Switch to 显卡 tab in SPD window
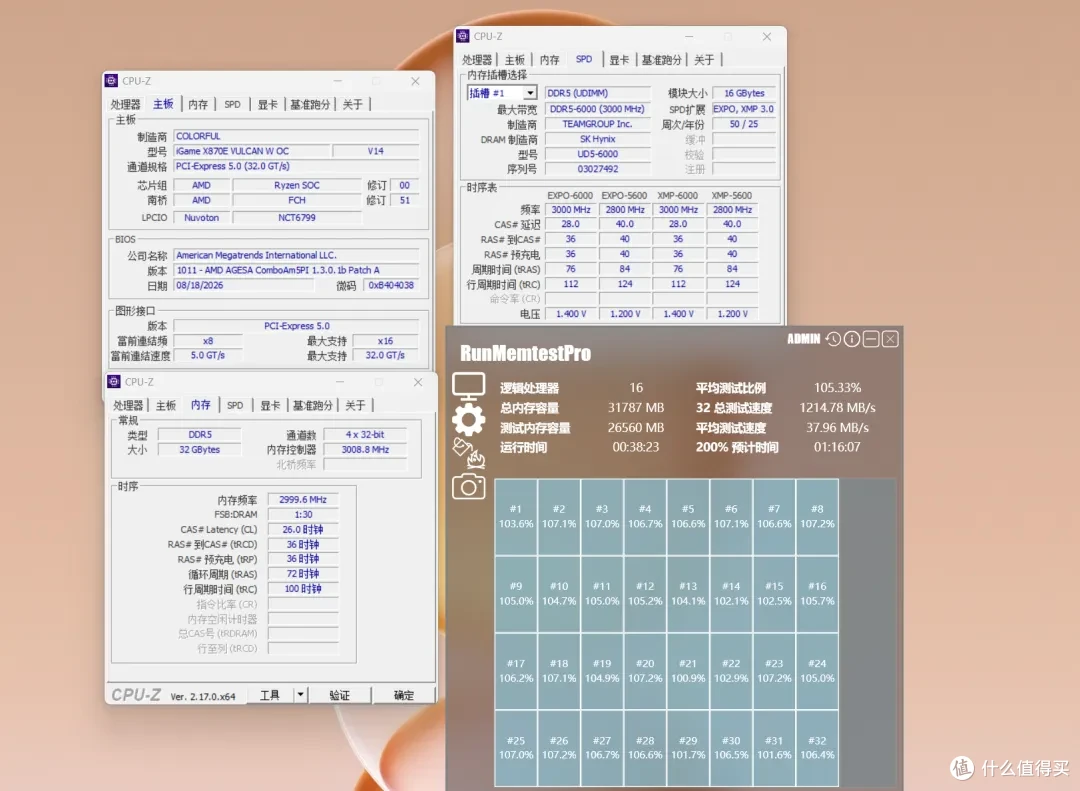The height and width of the screenshot is (791, 1080). pyautogui.click(x=619, y=60)
